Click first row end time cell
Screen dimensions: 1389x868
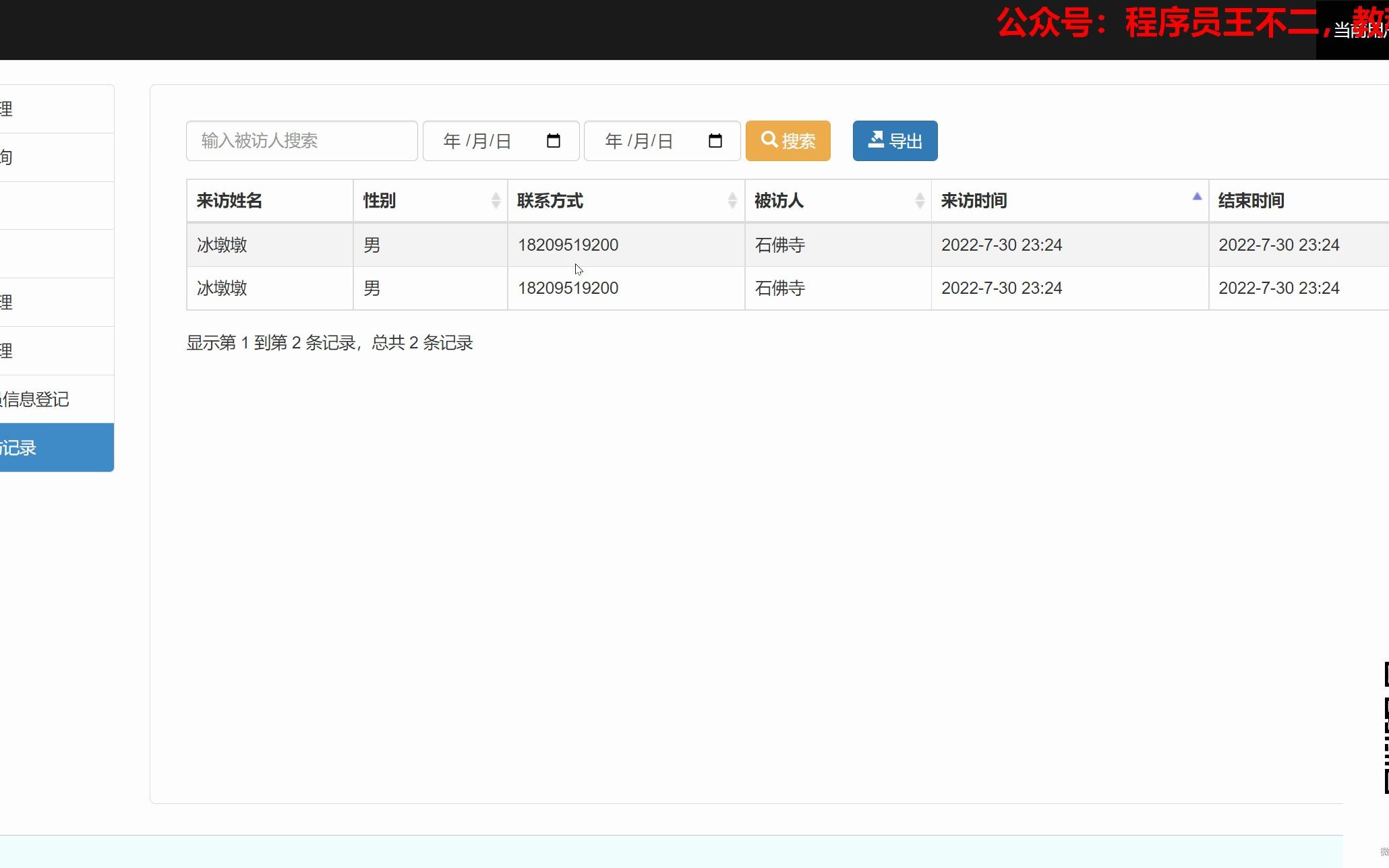click(x=1299, y=245)
